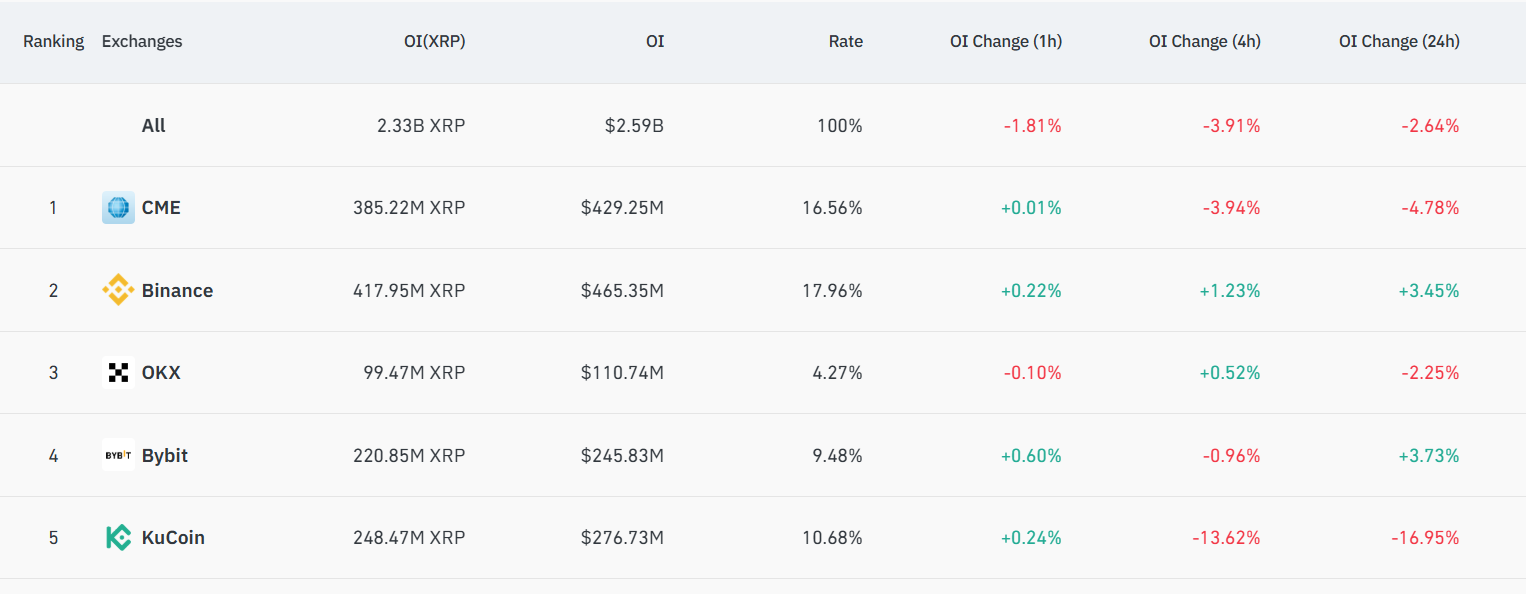The image size is (1526, 594).
Task: Click the $2.59B total OI value
Action: [634, 126]
